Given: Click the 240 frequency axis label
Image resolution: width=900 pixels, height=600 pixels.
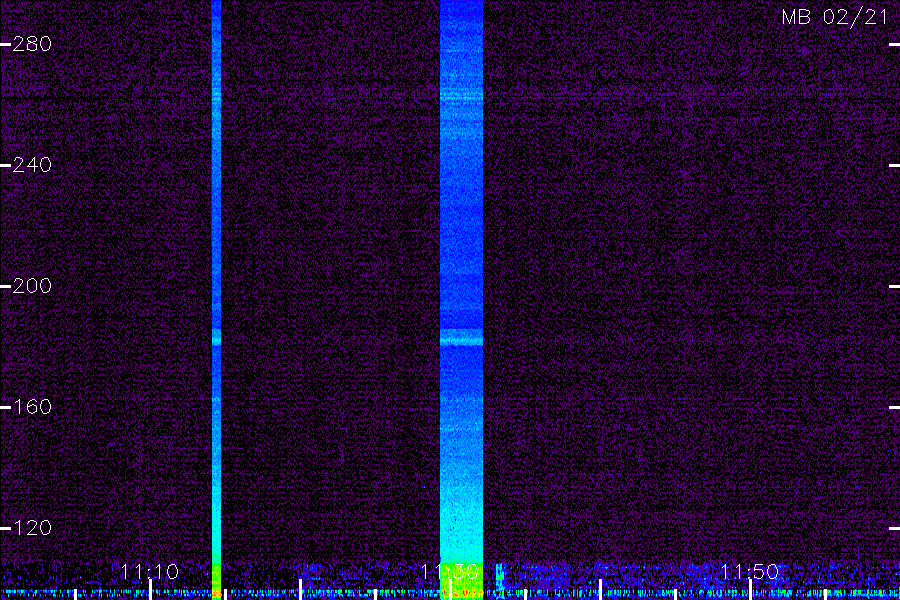Looking at the screenshot, I should tap(32, 165).
